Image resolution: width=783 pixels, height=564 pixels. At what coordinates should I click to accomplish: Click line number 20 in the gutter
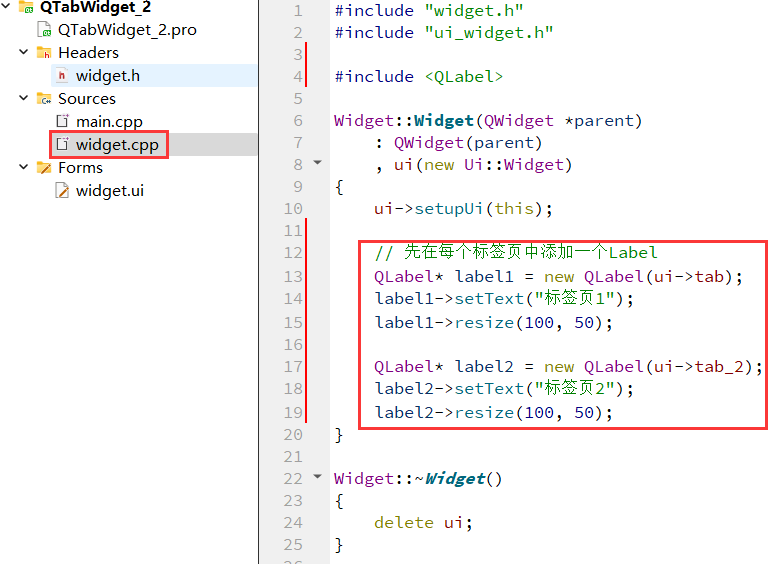293,435
